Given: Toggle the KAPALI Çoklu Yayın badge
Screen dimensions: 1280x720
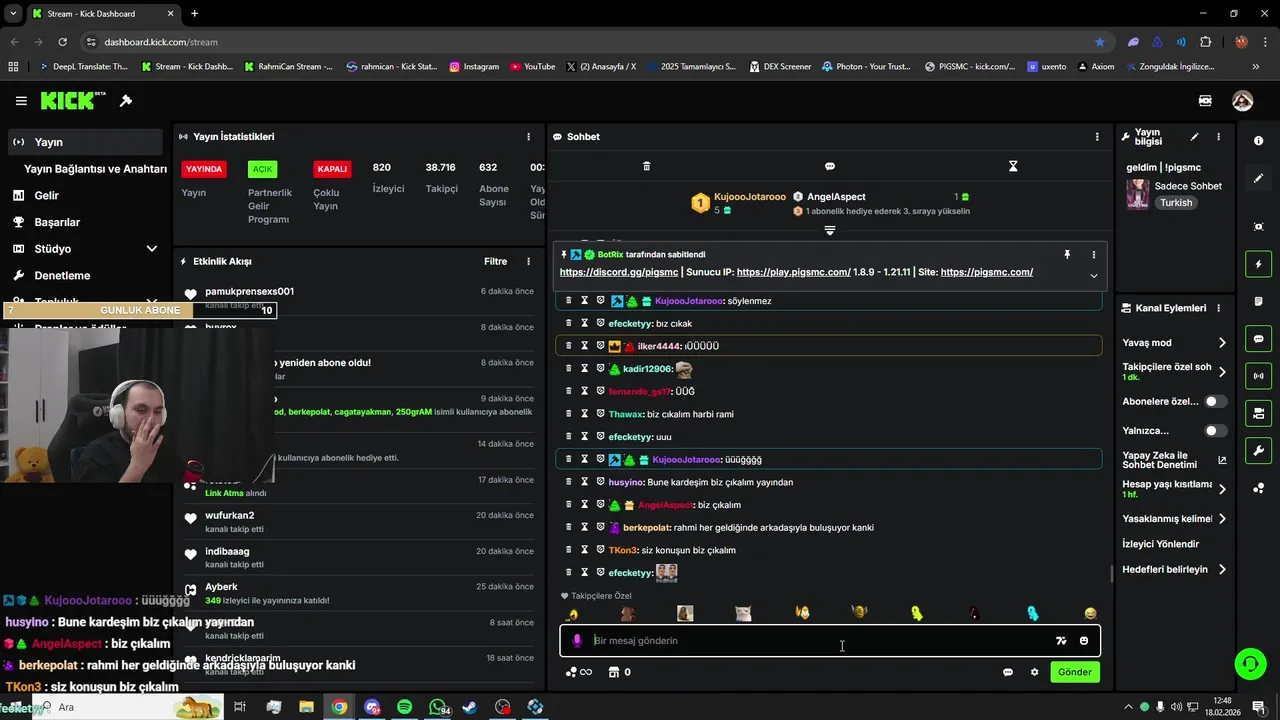Looking at the screenshot, I should point(332,169).
